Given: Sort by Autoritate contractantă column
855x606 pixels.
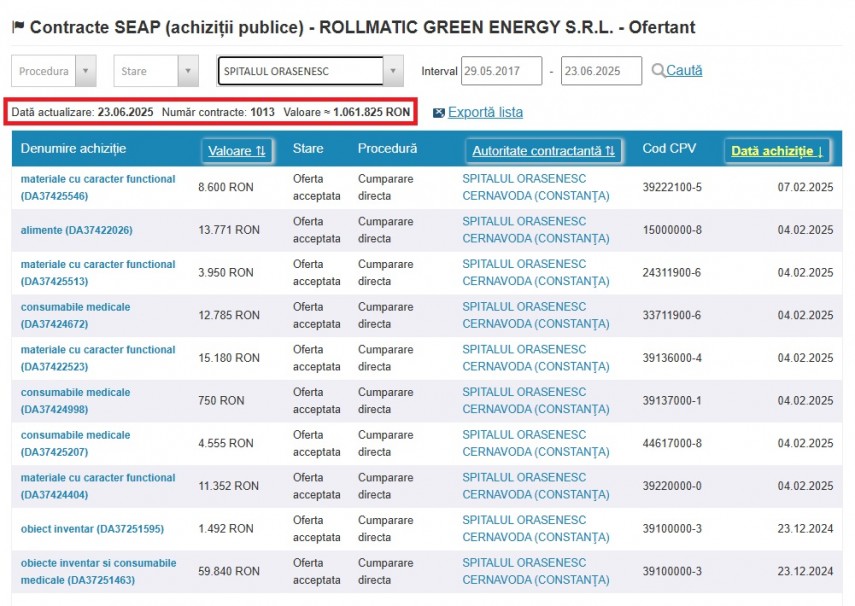Looking at the screenshot, I should tap(543, 151).
